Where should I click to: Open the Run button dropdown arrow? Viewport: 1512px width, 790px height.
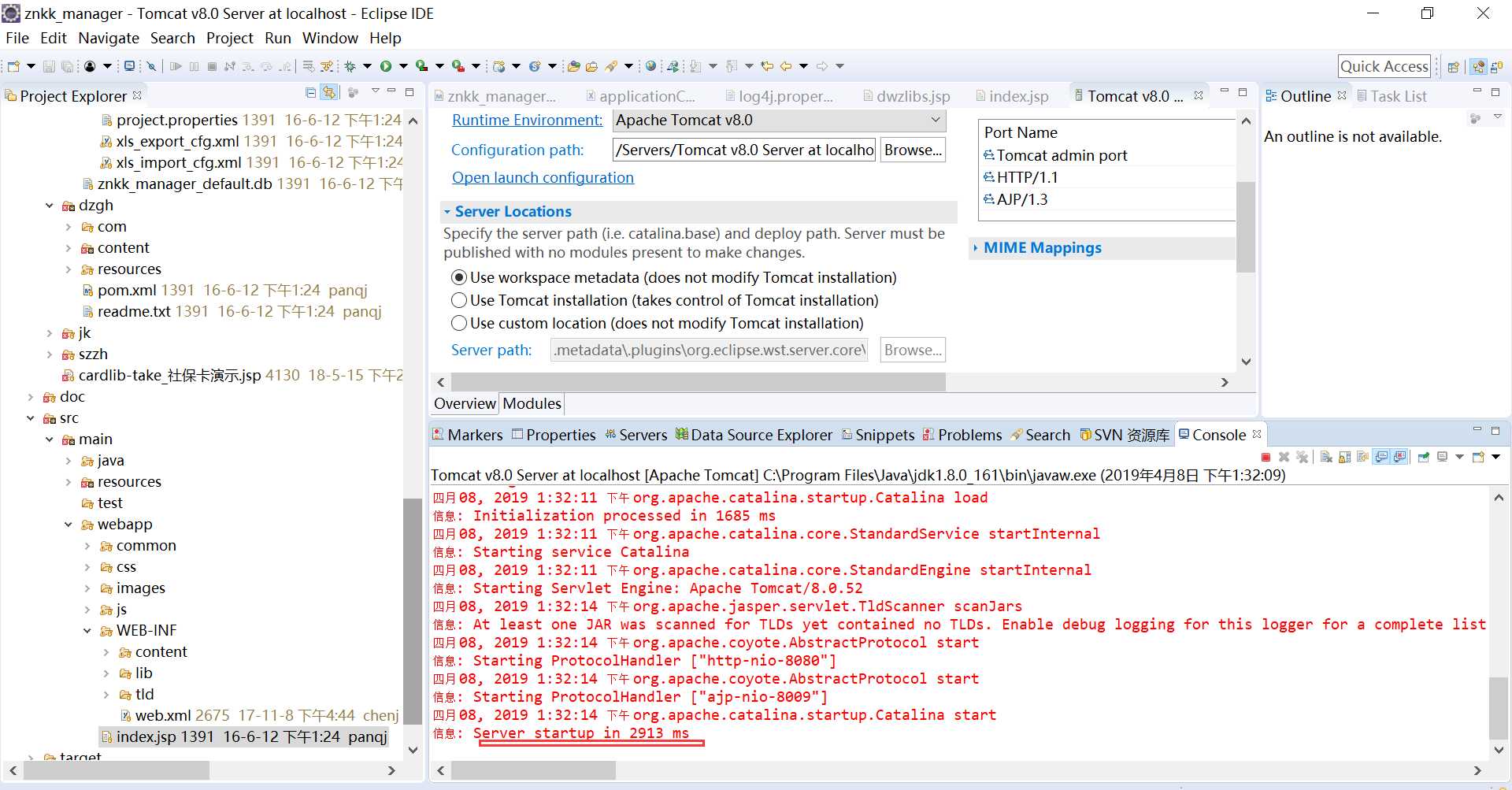(x=403, y=66)
